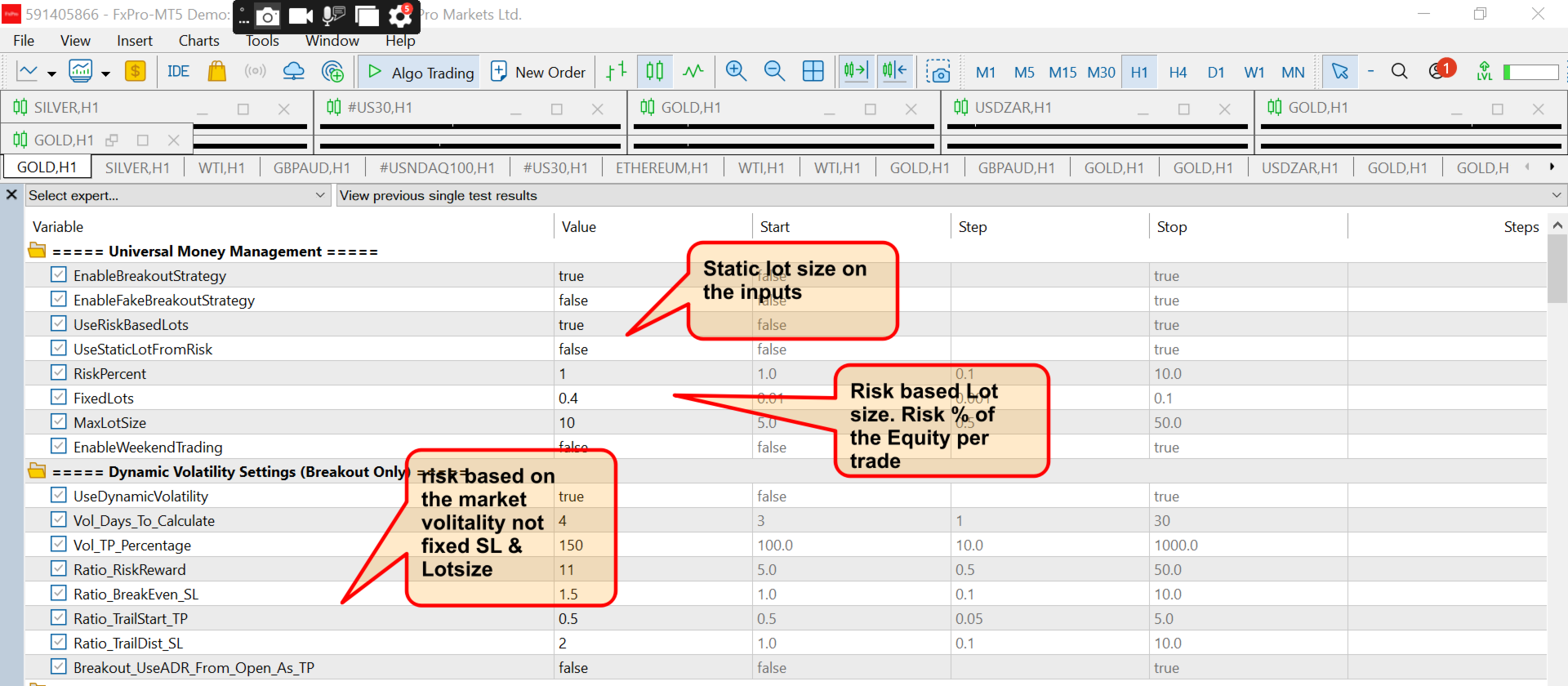Open the chart type dropdown arrow
Viewport: 1568px width, 686px height.
tap(51, 73)
